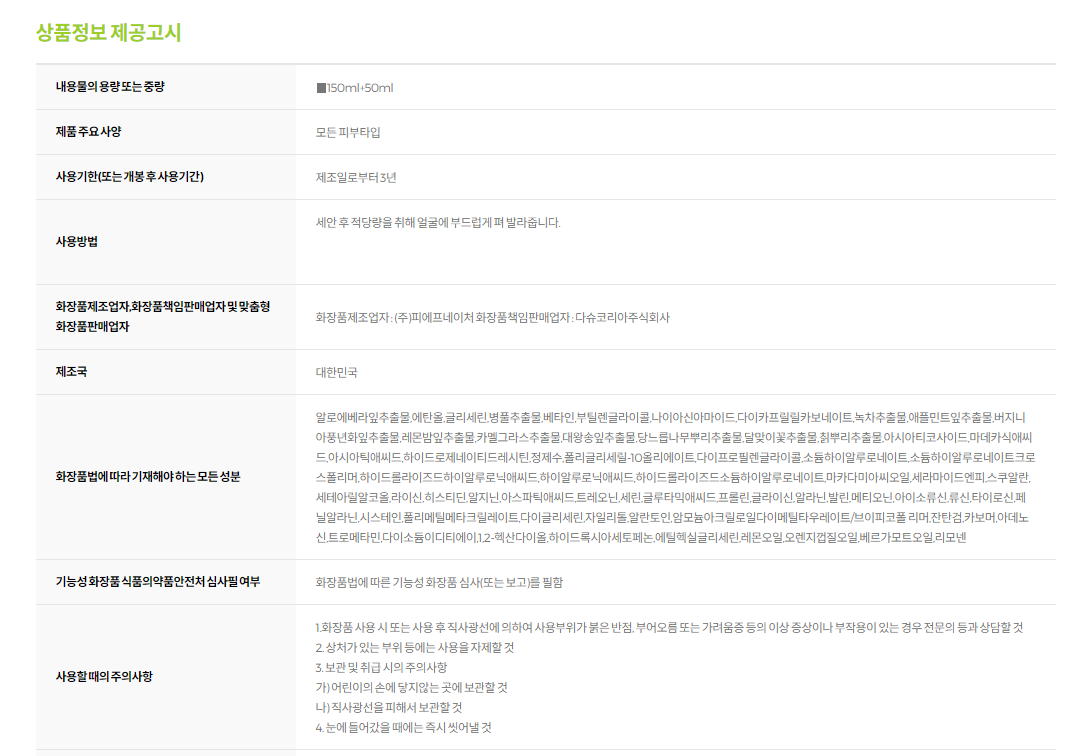Click the 기능성 화장품 심사(또는 보고)를 필함 text

445,582
